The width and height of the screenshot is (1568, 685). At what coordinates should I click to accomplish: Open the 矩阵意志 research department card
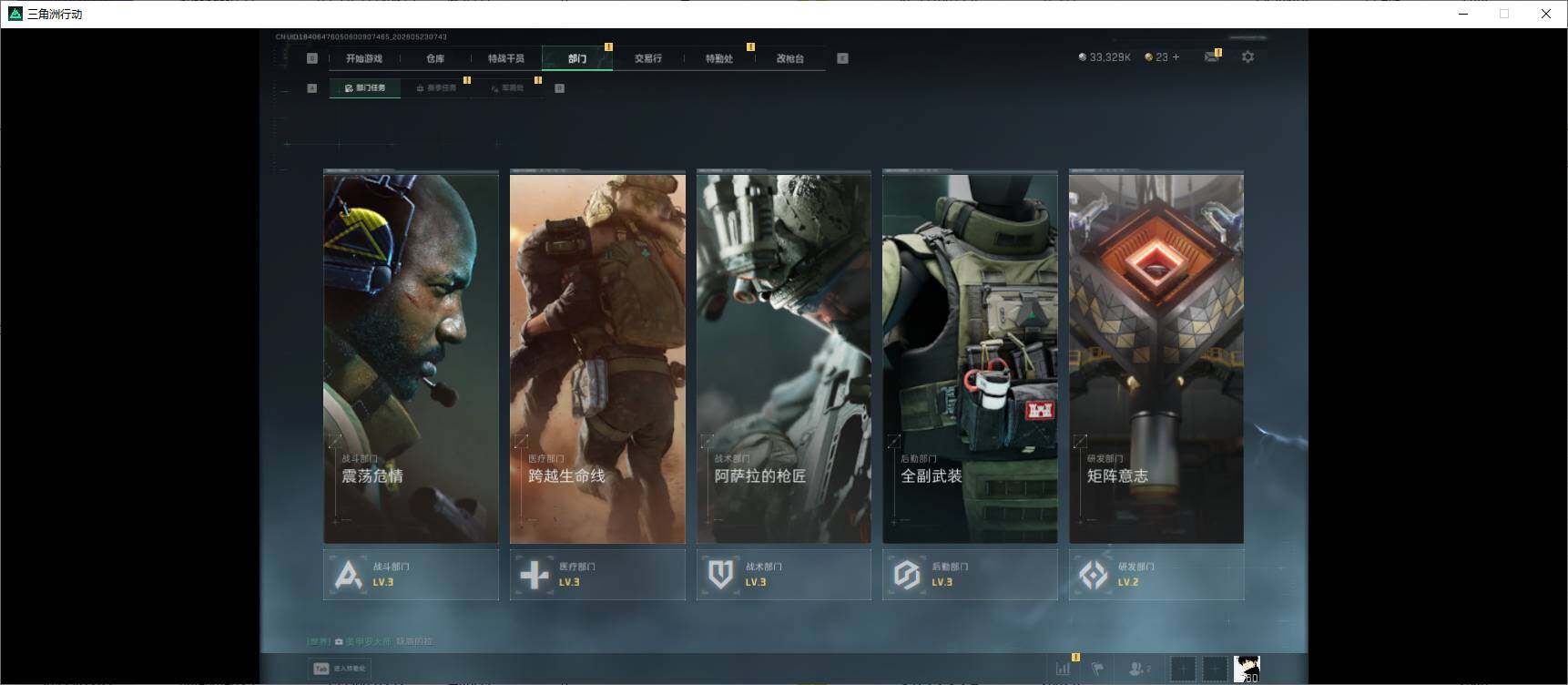click(x=1156, y=358)
